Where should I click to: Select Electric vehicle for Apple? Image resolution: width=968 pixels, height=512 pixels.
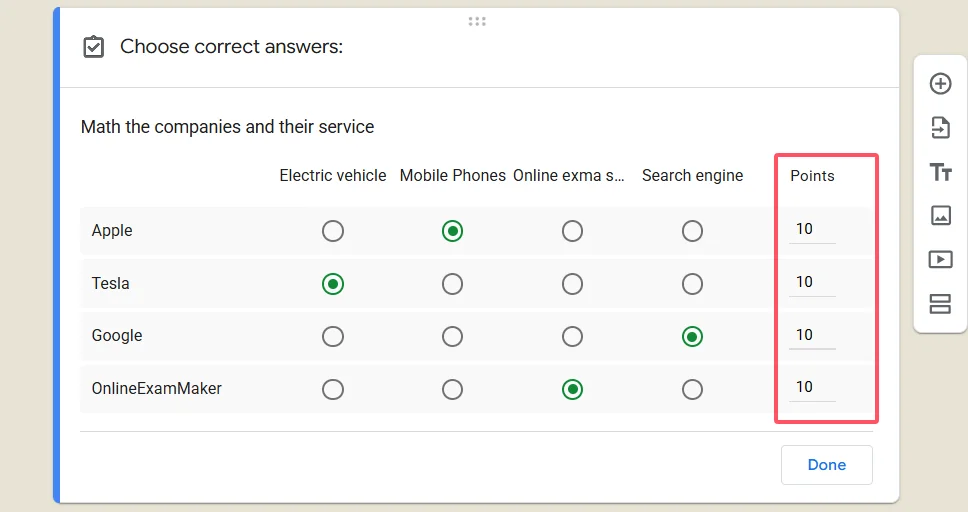pos(333,231)
